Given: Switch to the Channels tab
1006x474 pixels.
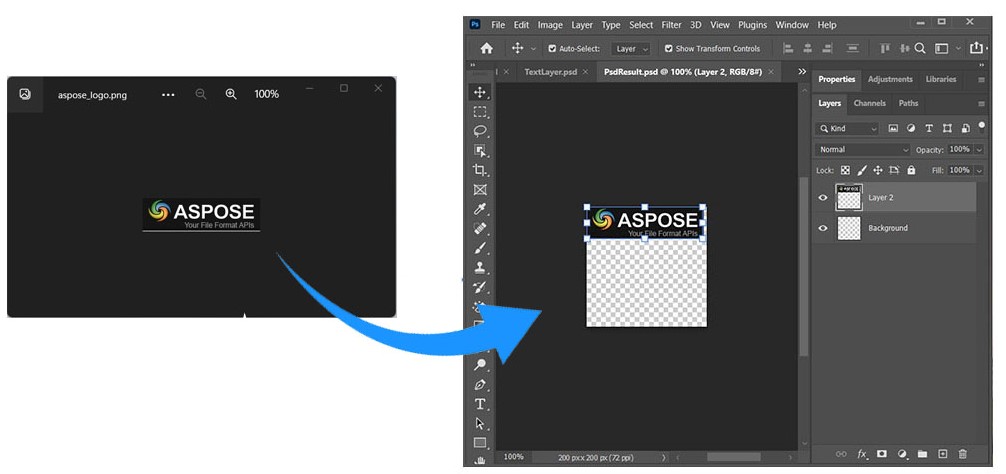Looking at the screenshot, I should tap(869, 103).
